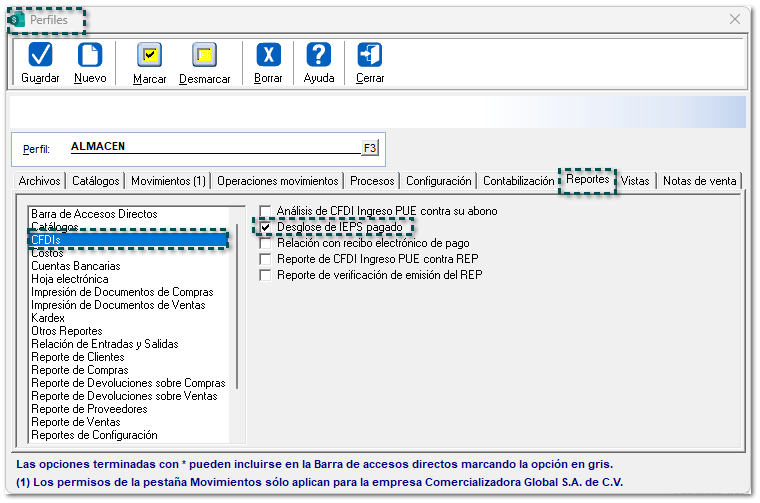The image size is (760, 503).
Task: Tick Relación con recibo electrónico de pago
Action: click(x=266, y=243)
